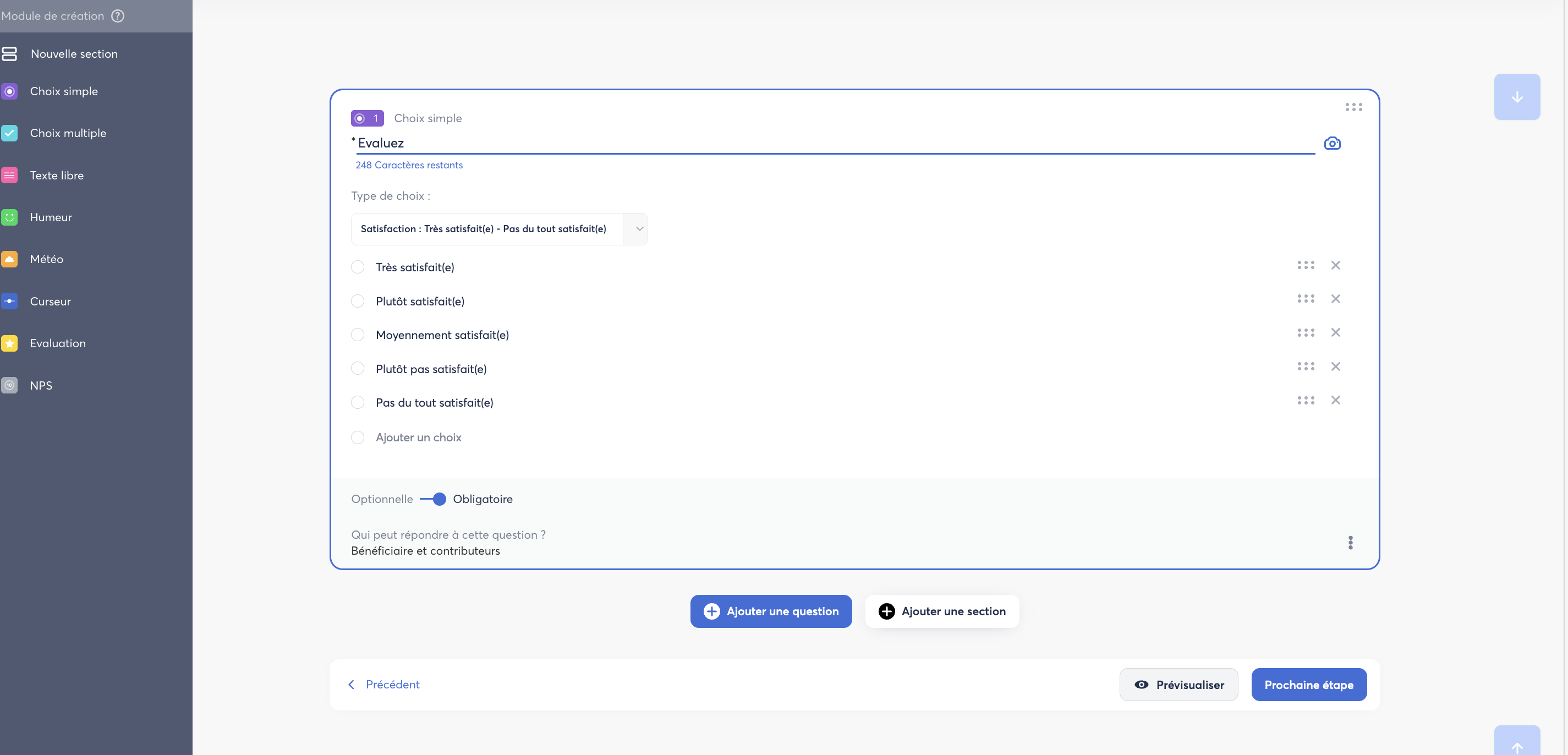Viewport: 1568px width, 755px height.
Task: Open the Type de choix Satisfaction dropdown
Action: tap(499, 229)
